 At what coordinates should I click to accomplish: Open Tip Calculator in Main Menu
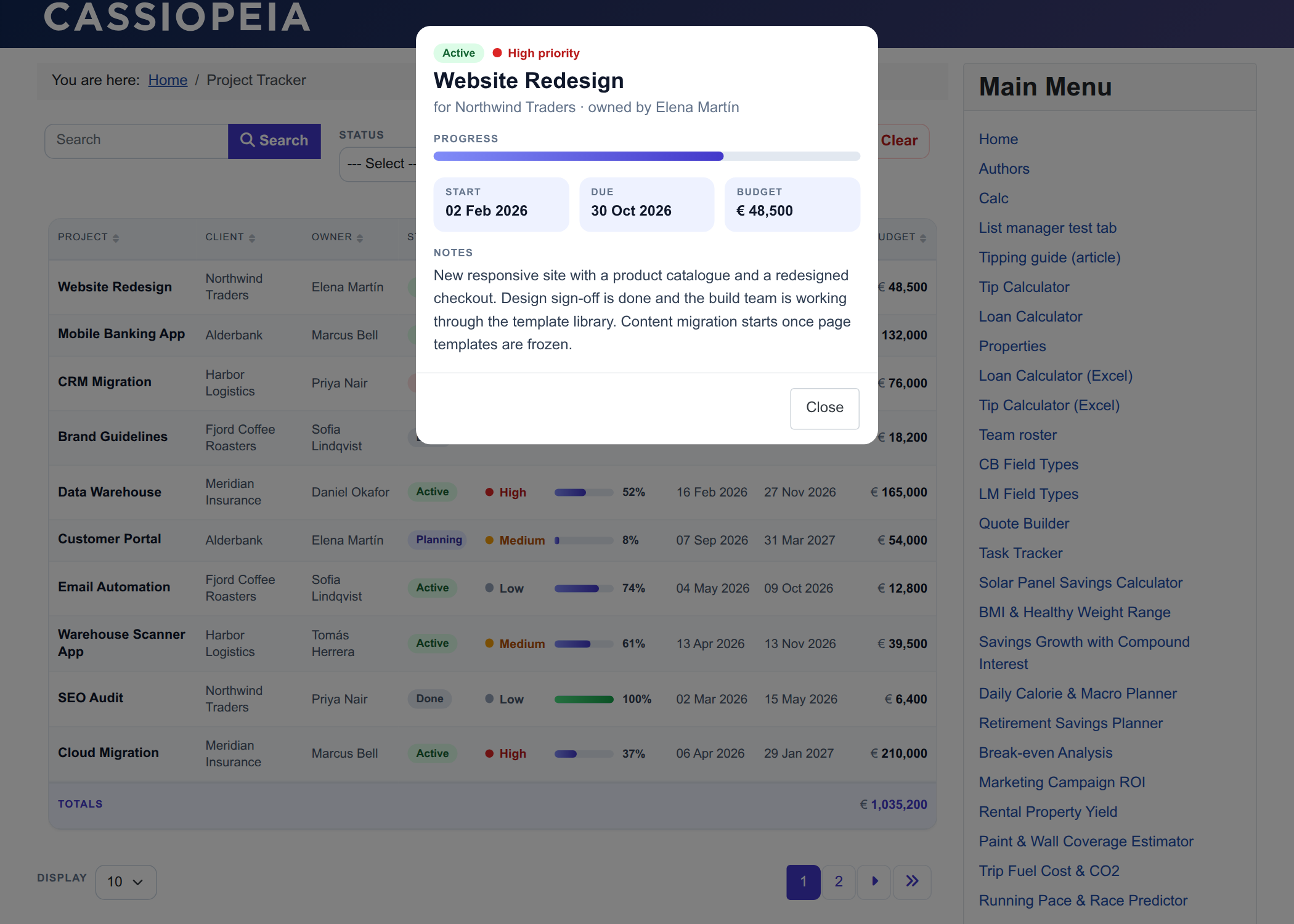point(1024,287)
